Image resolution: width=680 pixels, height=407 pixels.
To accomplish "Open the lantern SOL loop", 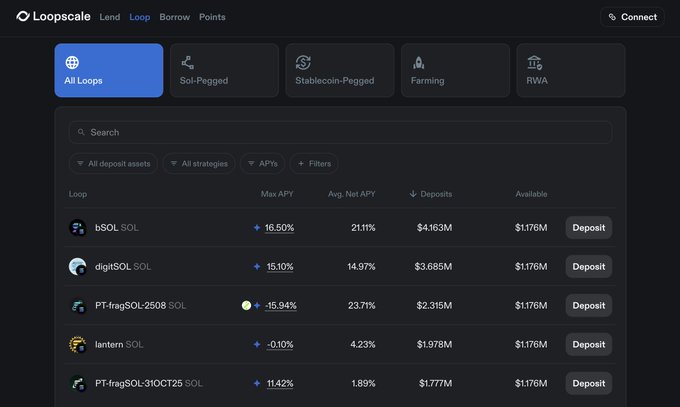I will pyautogui.click(x=340, y=345).
